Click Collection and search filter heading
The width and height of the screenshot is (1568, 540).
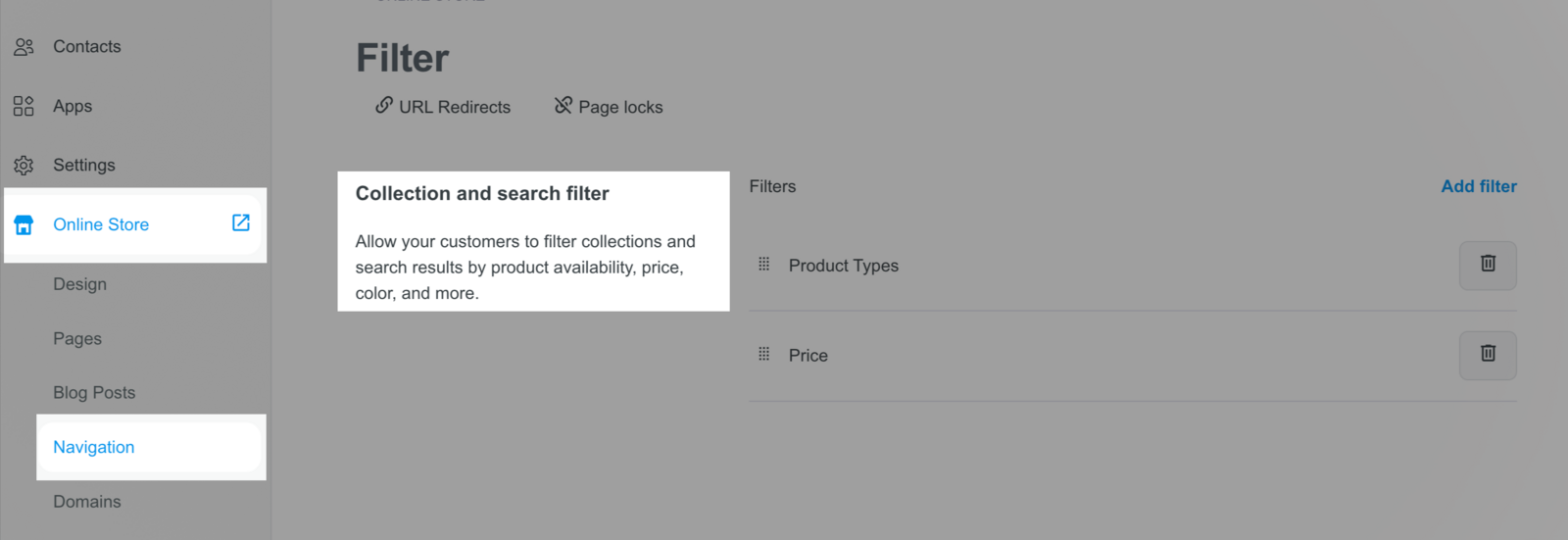pos(482,194)
